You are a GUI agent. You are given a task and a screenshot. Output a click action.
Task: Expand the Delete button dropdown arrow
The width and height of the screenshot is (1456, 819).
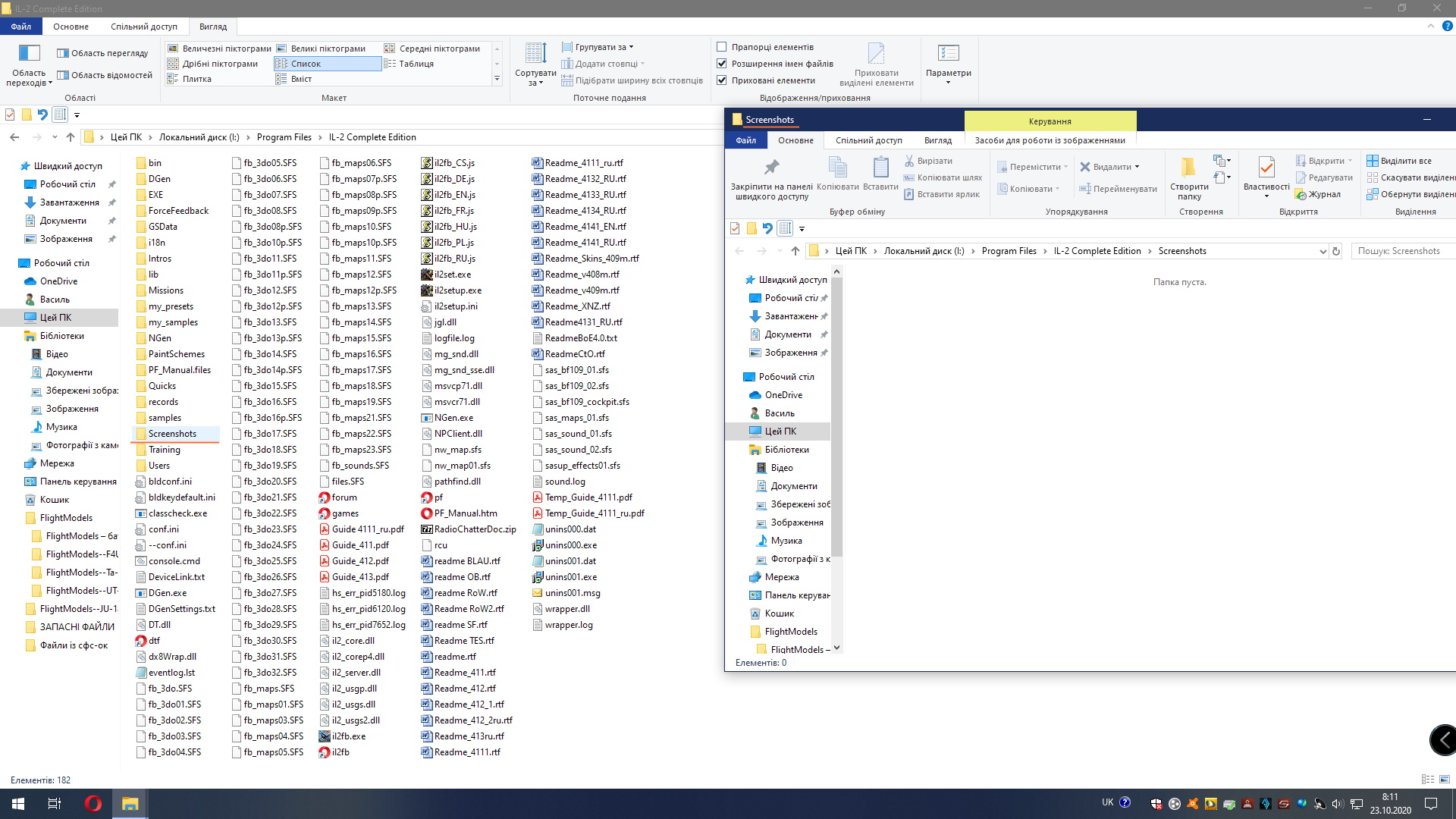pyautogui.click(x=1137, y=167)
